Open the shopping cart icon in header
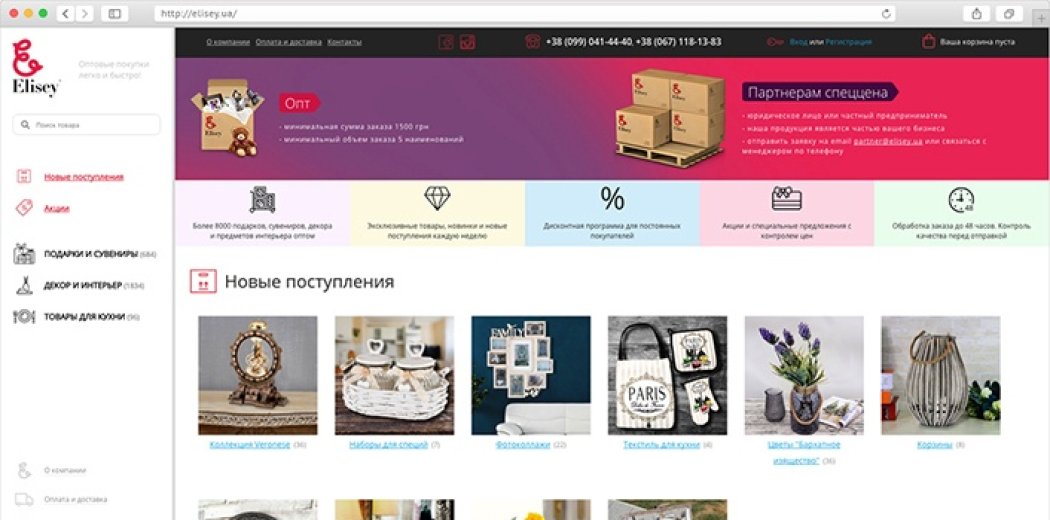 928,41
